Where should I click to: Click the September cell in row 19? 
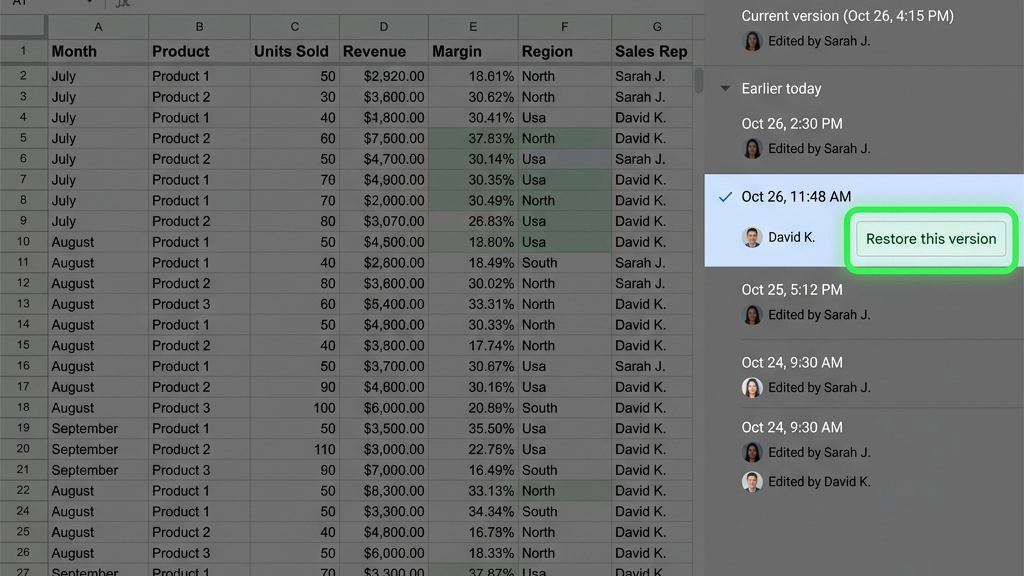tap(98, 428)
